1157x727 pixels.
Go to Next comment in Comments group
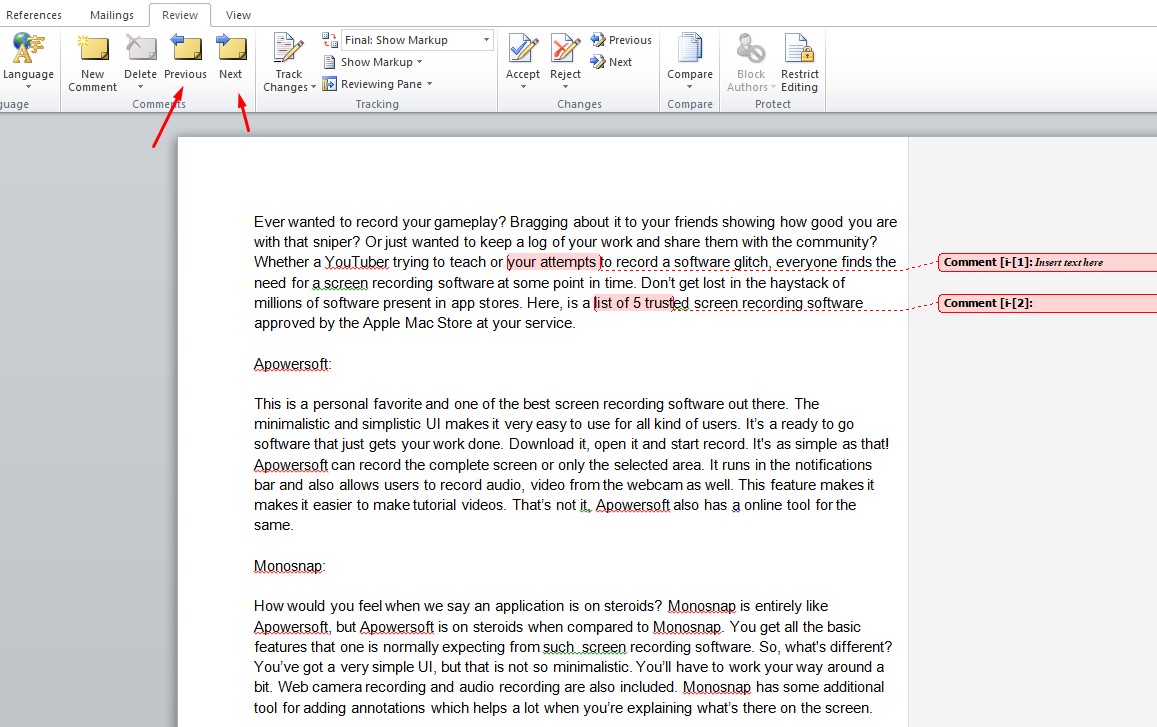[x=231, y=49]
